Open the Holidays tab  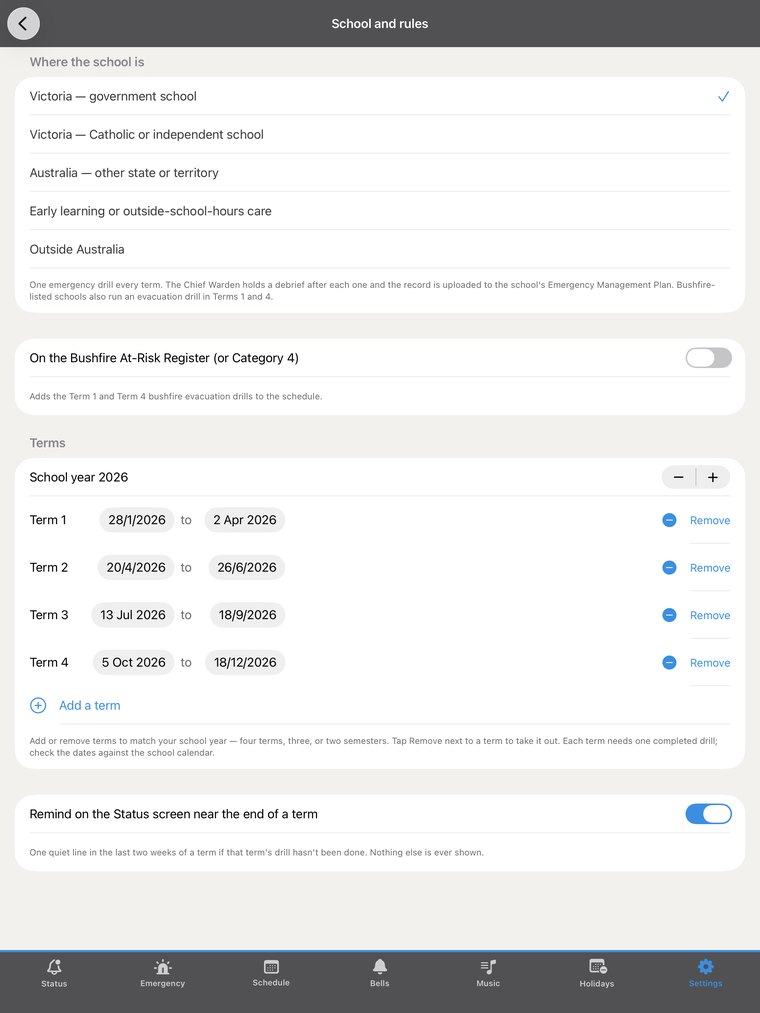tap(597, 973)
